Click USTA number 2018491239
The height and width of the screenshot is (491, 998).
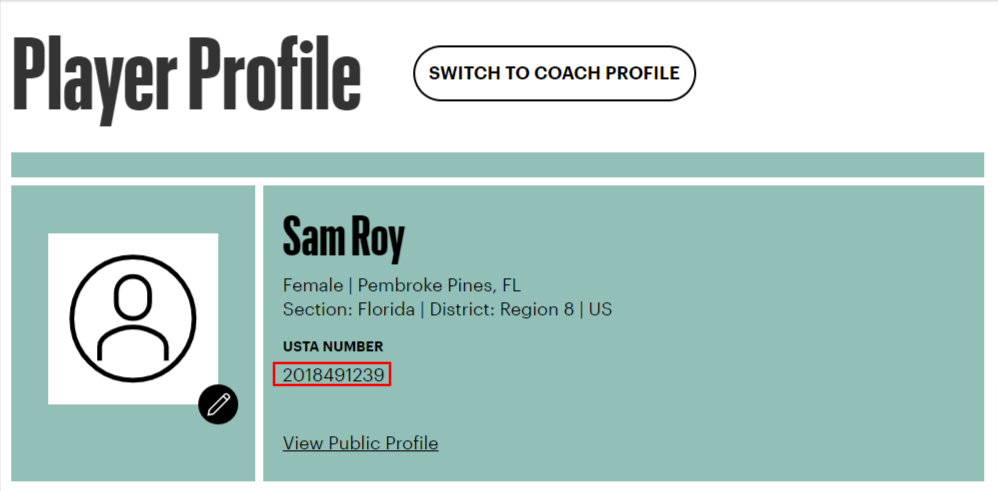334,376
